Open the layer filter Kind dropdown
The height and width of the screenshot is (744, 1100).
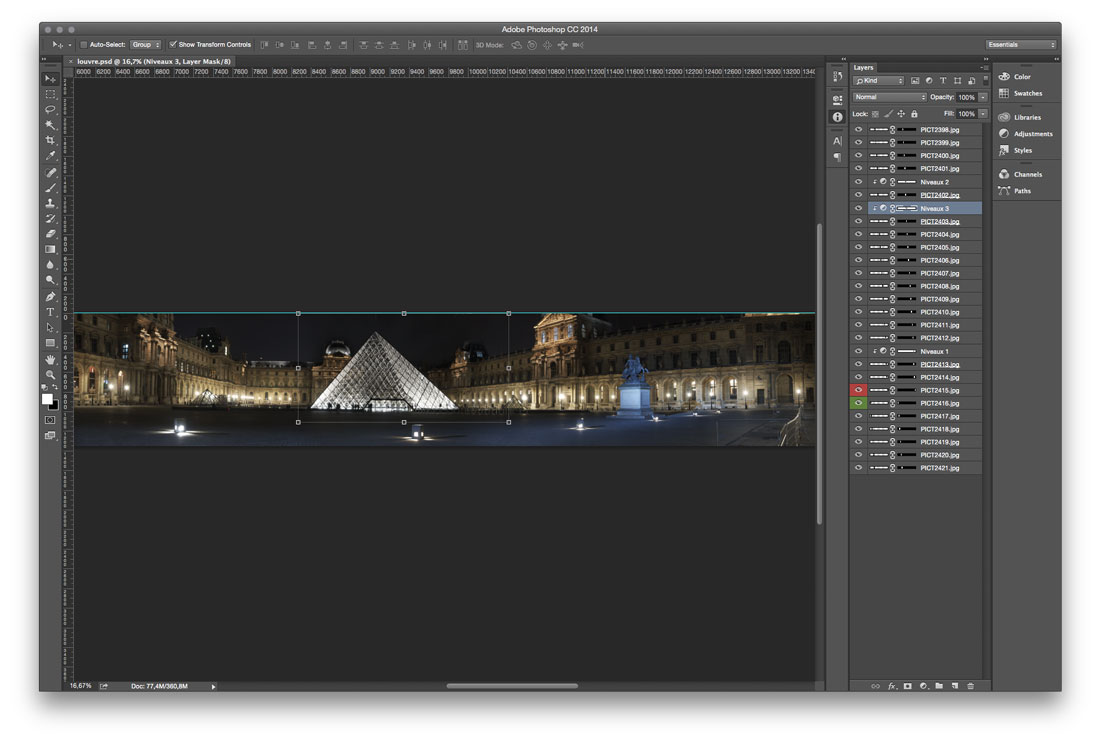pyautogui.click(x=879, y=81)
